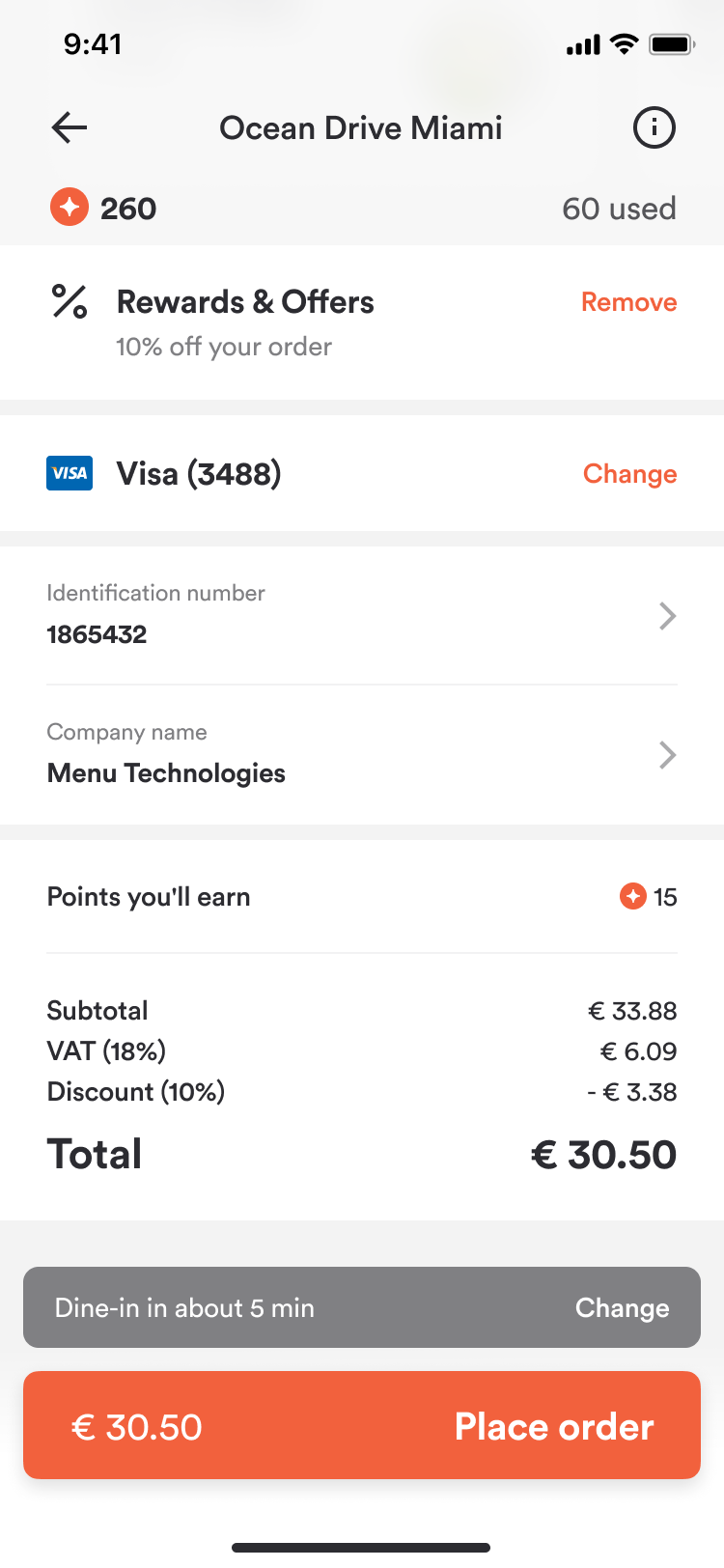This screenshot has width=724, height=1568.
Task: Tap the battery status icon
Action: point(672,44)
